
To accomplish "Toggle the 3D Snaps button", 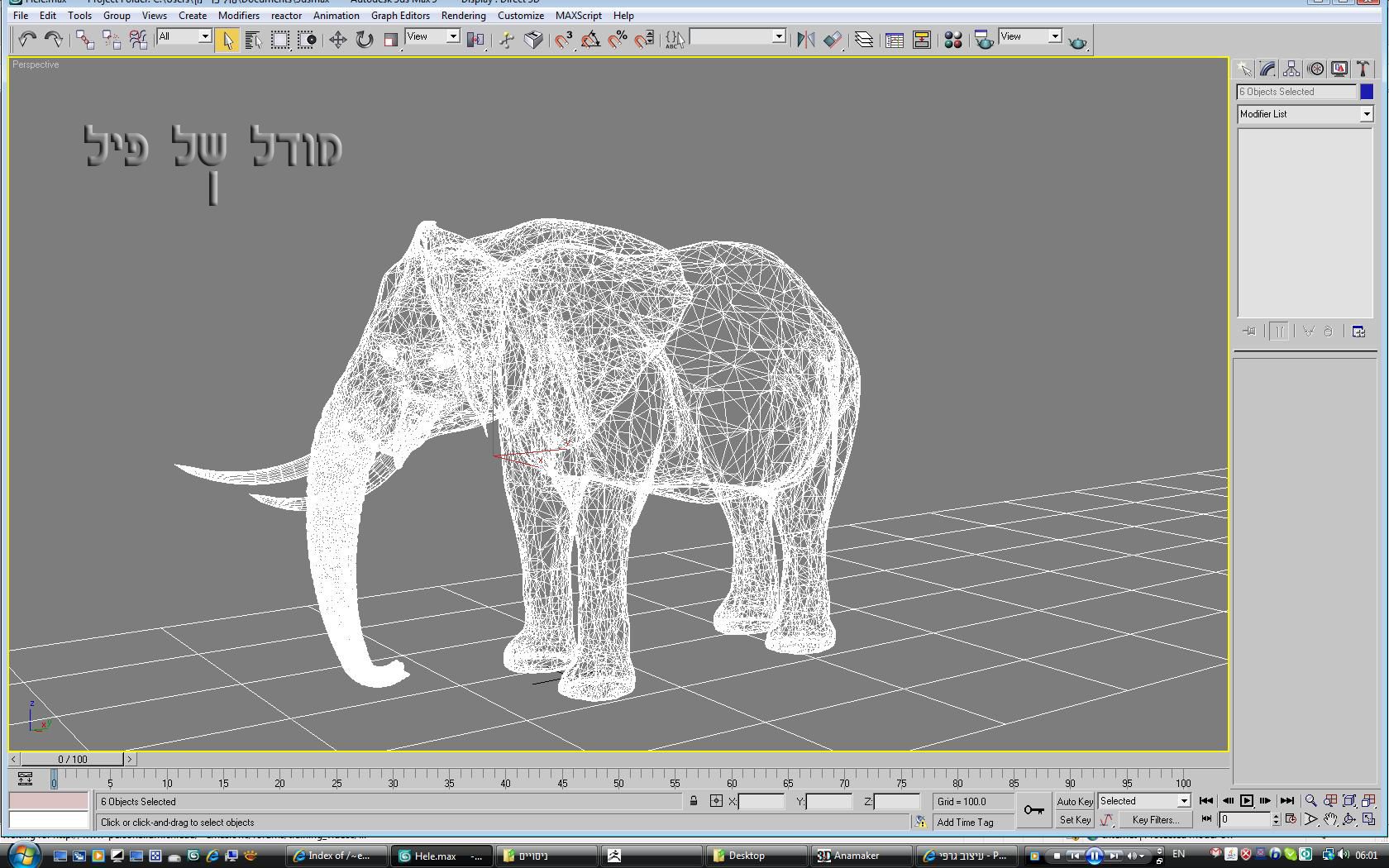I will point(564,40).
